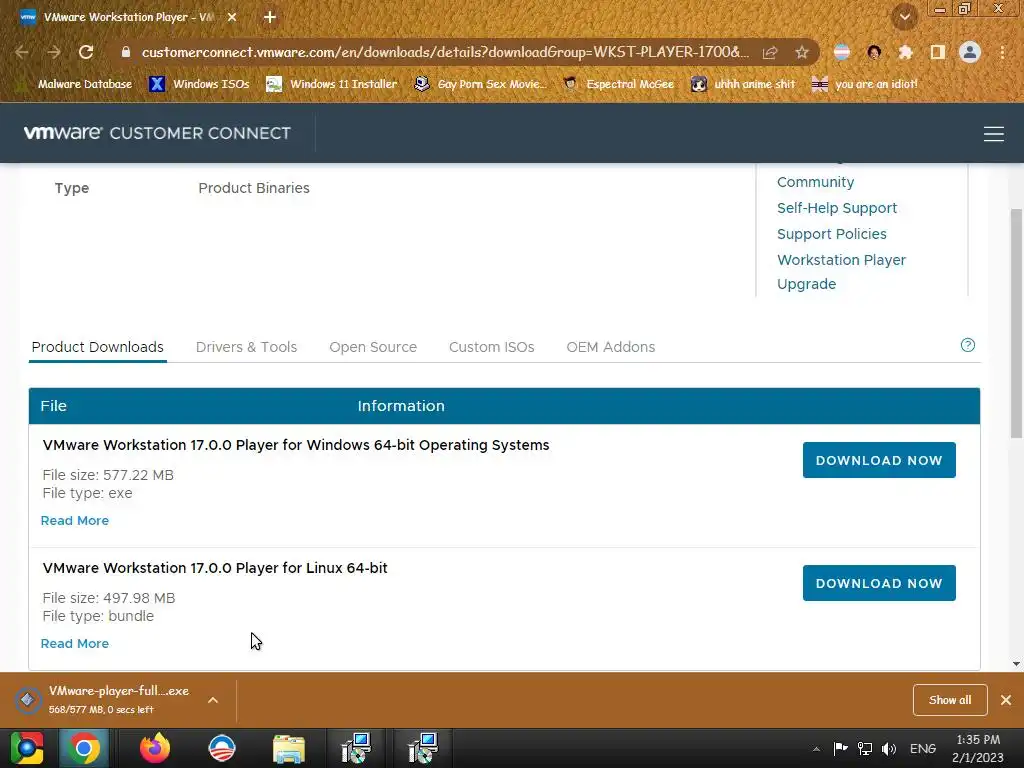Open the Chrome extensions puzzle icon
Screen dimensions: 1024x768
905,52
